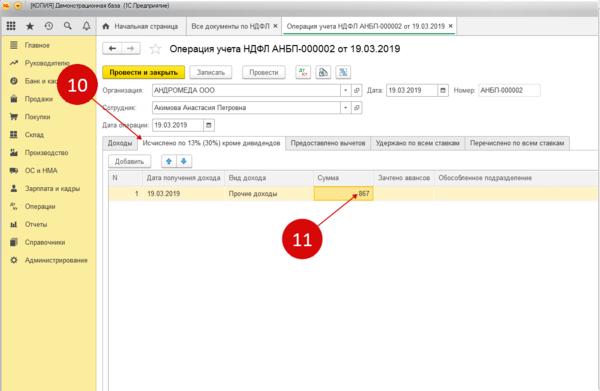Open Зарплата и кадры section

coord(52,189)
